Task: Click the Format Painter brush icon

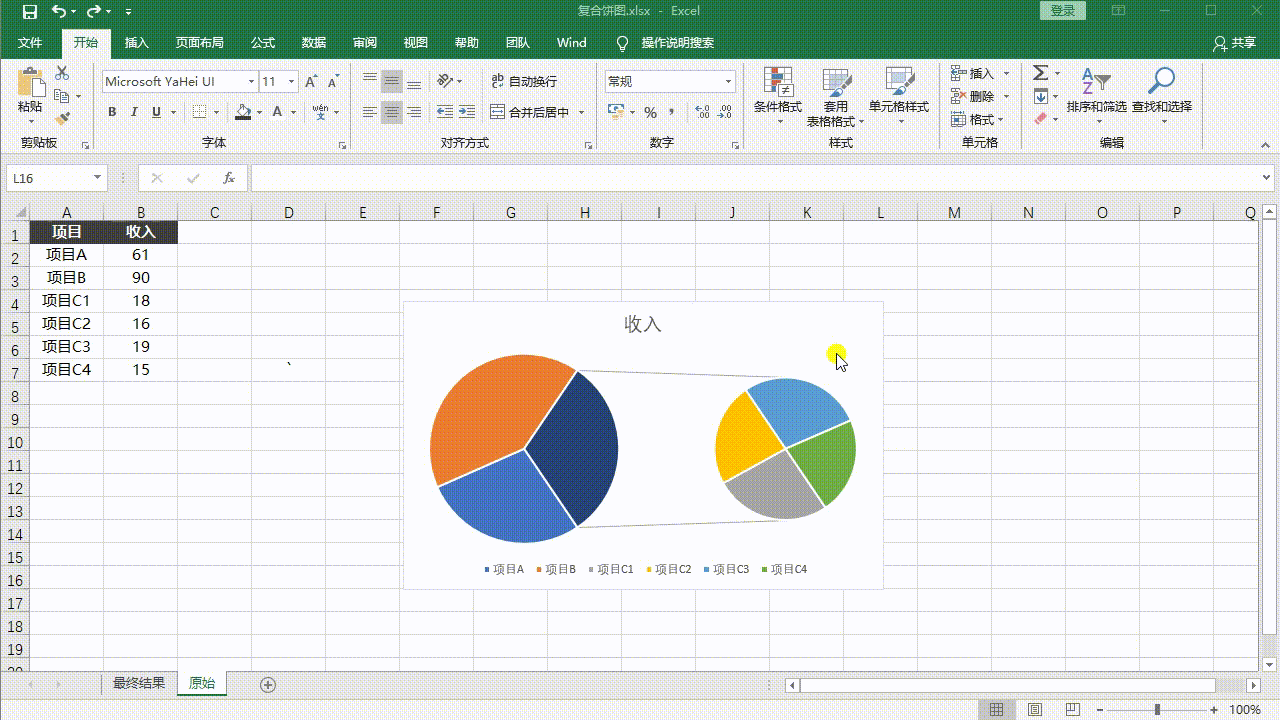Action: [62, 118]
